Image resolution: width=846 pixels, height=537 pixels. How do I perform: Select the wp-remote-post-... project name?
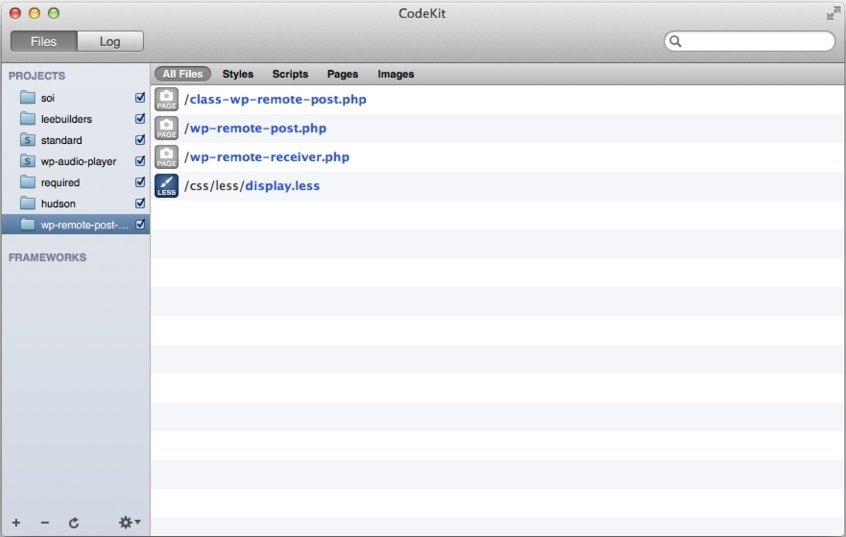(85, 225)
